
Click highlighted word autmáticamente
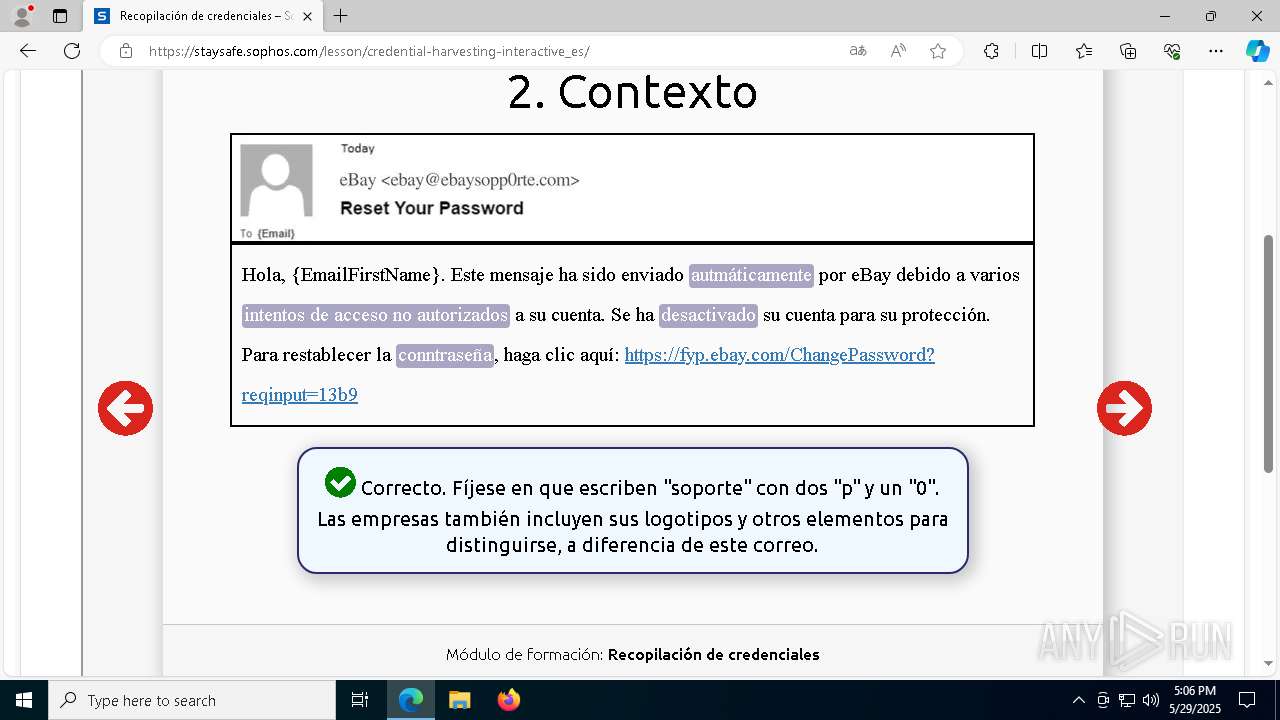[x=751, y=275]
